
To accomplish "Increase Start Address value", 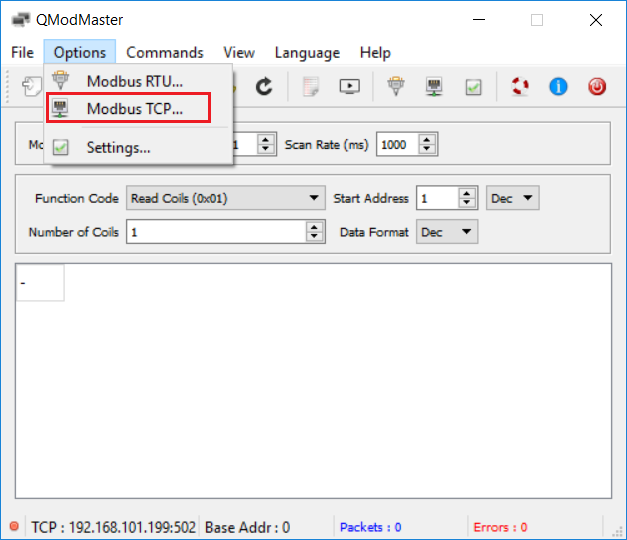I will (x=467, y=193).
